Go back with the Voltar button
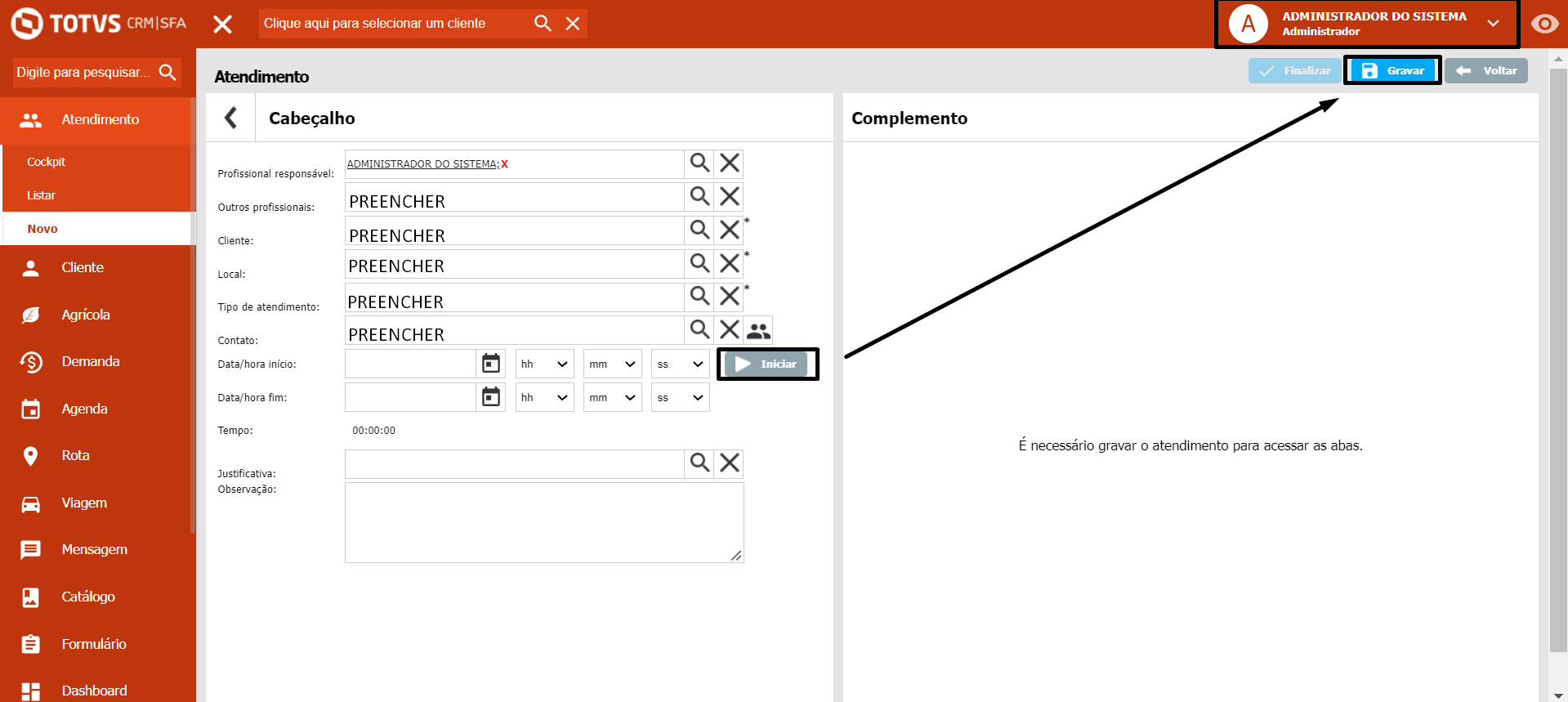 (1486, 71)
